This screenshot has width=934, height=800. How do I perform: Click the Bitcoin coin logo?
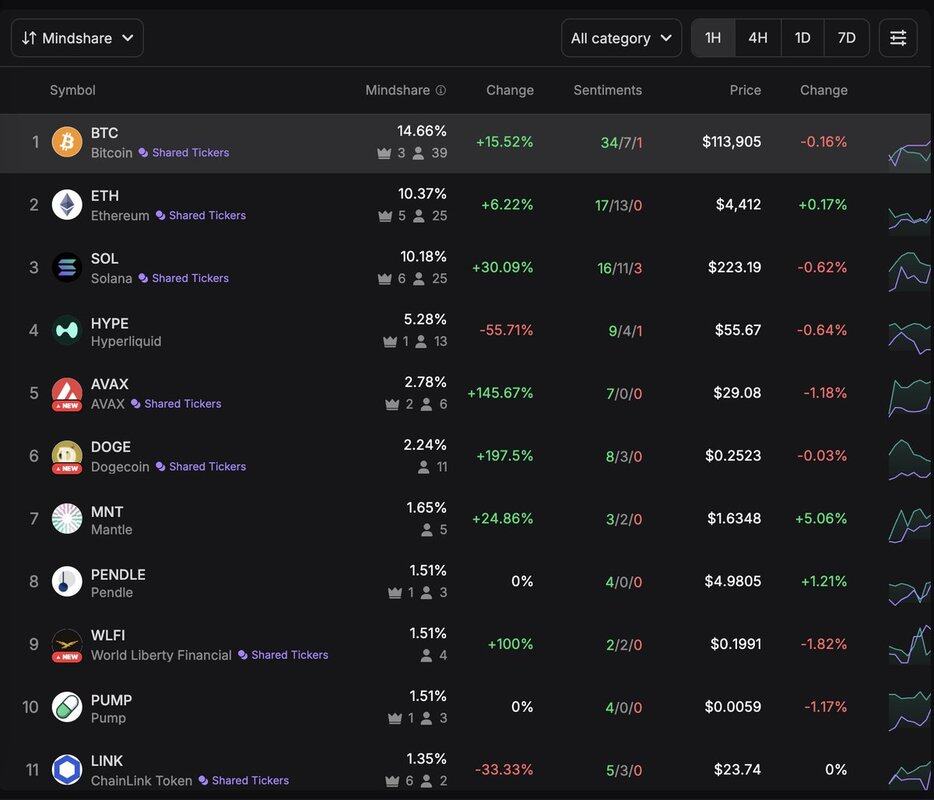click(x=67, y=142)
